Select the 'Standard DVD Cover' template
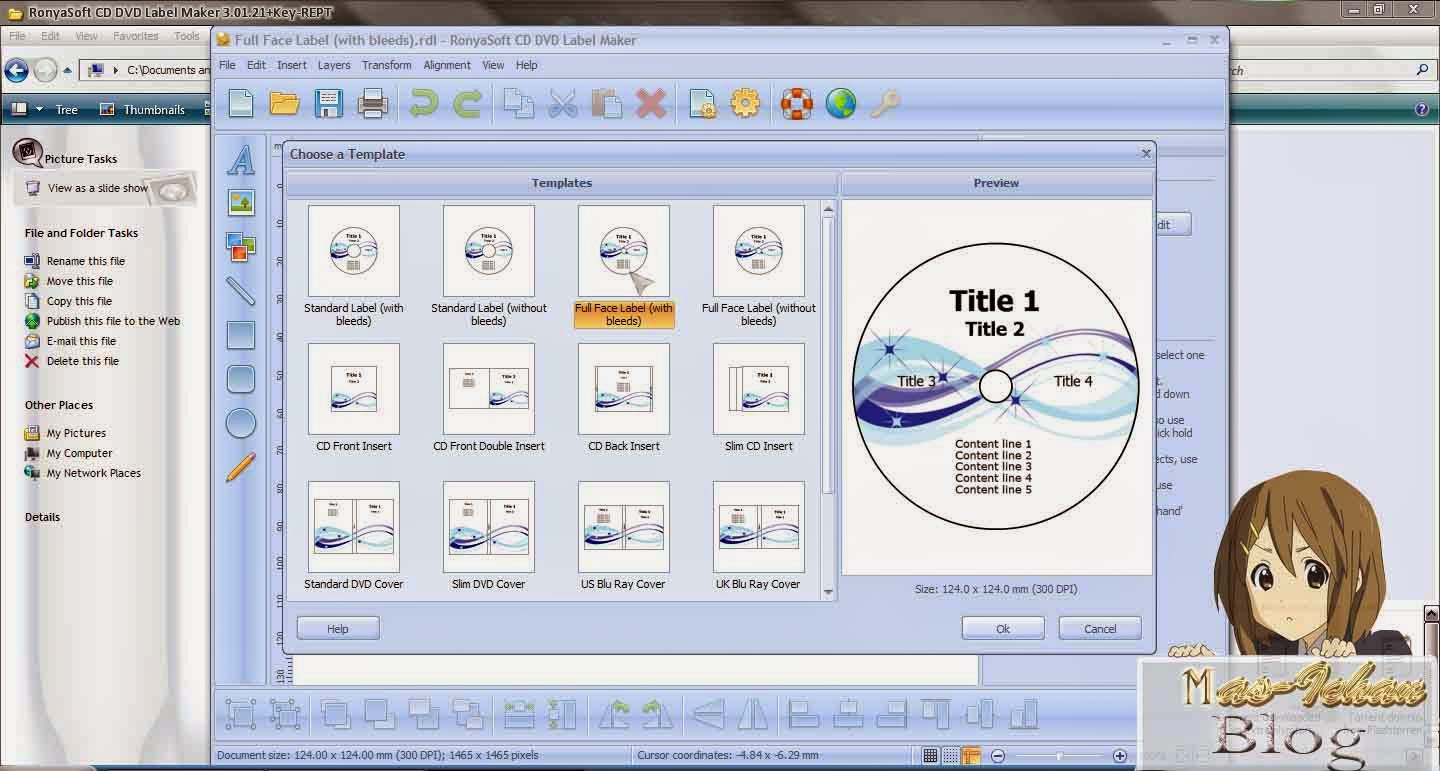Screen dimensions: 1440x771 click(354, 536)
